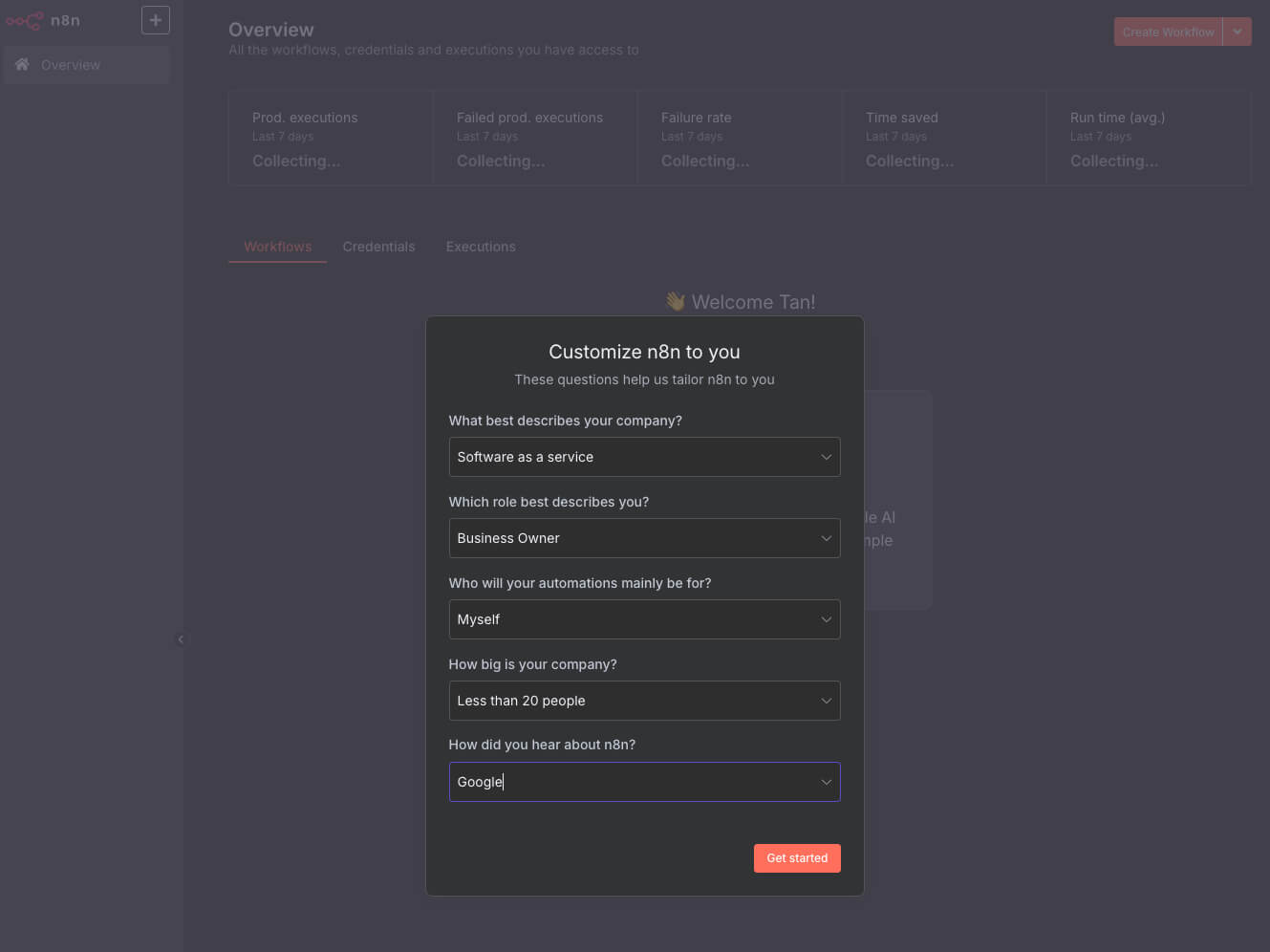1270x952 pixels.
Task: Click the Overview home icon
Action: [22, 64]
